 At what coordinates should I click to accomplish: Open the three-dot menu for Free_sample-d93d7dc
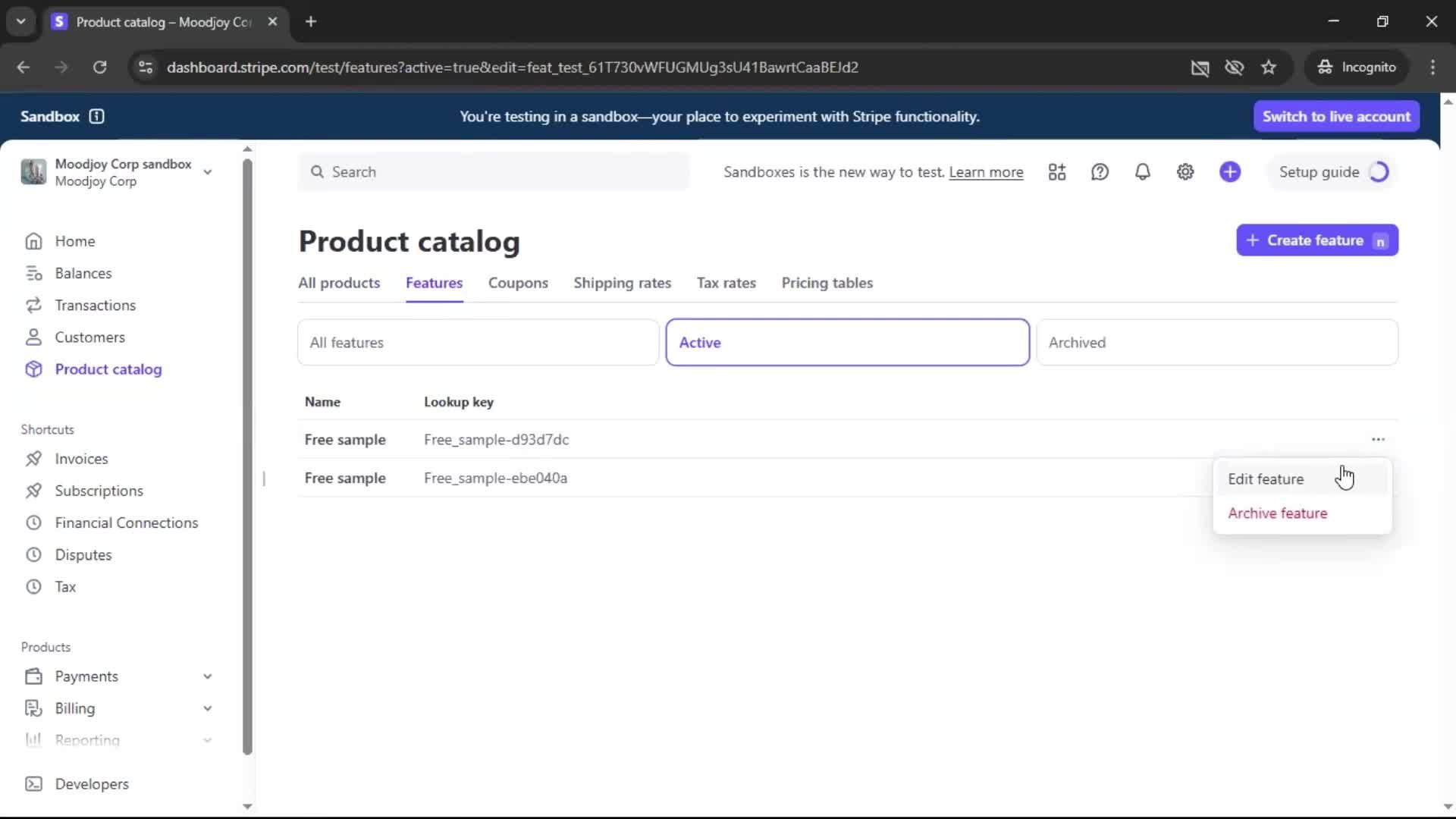point(1378,439)
